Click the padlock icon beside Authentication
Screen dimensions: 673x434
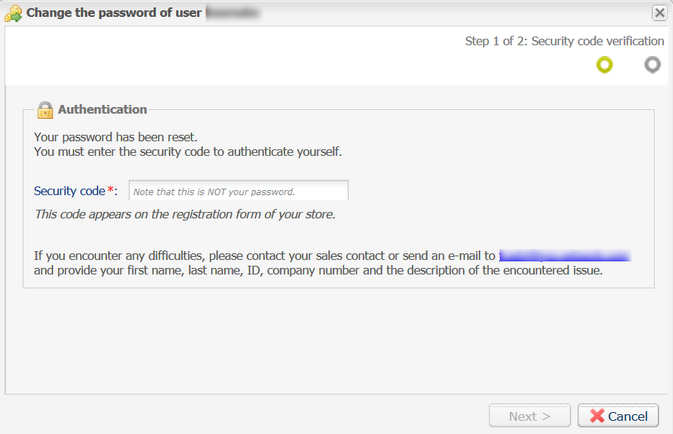[x=45, y=110]
